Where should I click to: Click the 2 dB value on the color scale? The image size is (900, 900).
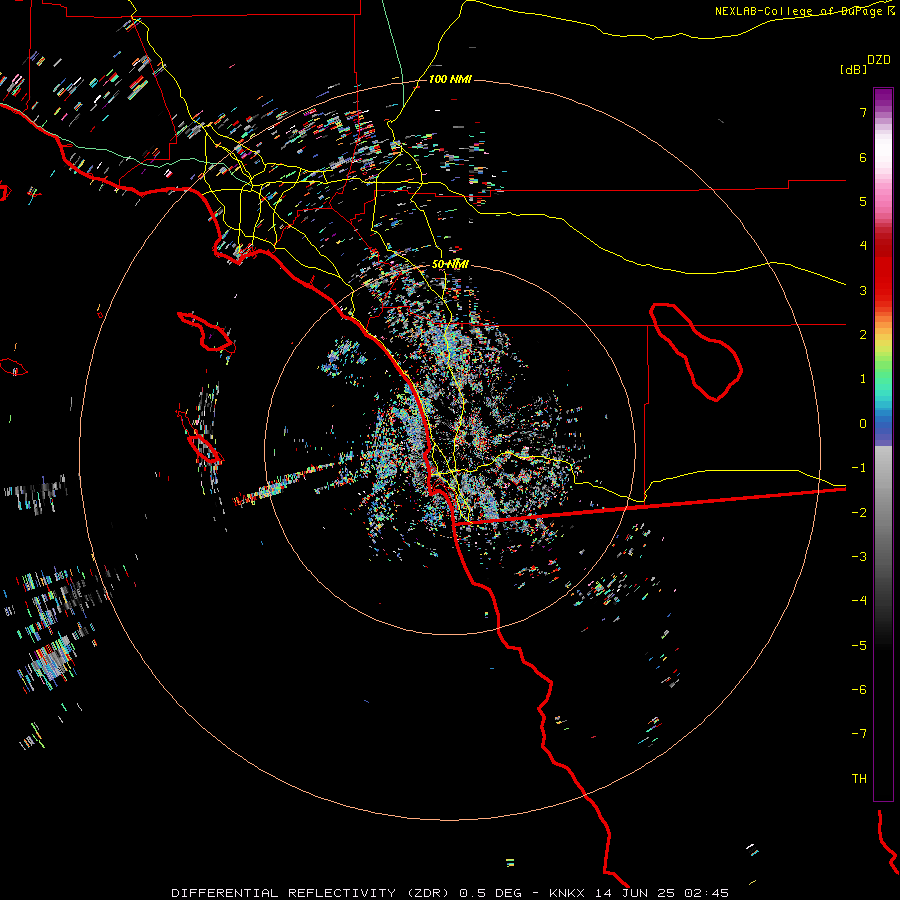(863, 335)
